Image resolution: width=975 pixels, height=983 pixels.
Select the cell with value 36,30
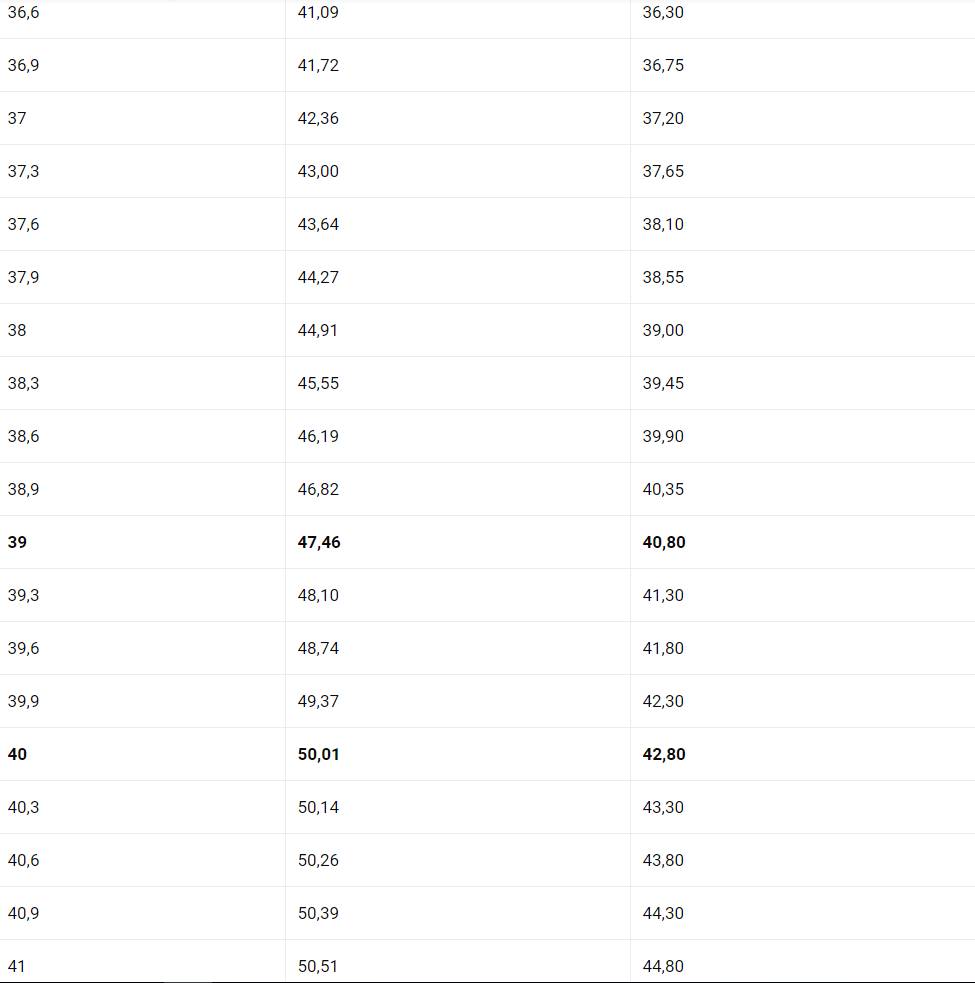point(663,13)
